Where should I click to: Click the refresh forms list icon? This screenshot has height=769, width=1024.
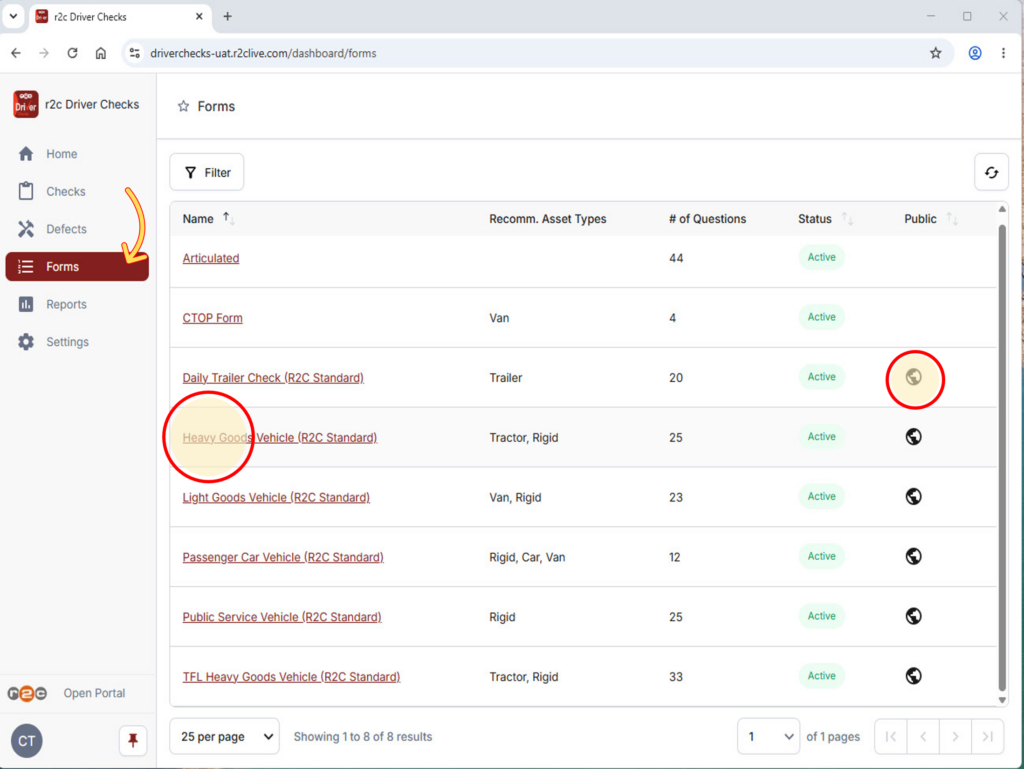point(991,172)
